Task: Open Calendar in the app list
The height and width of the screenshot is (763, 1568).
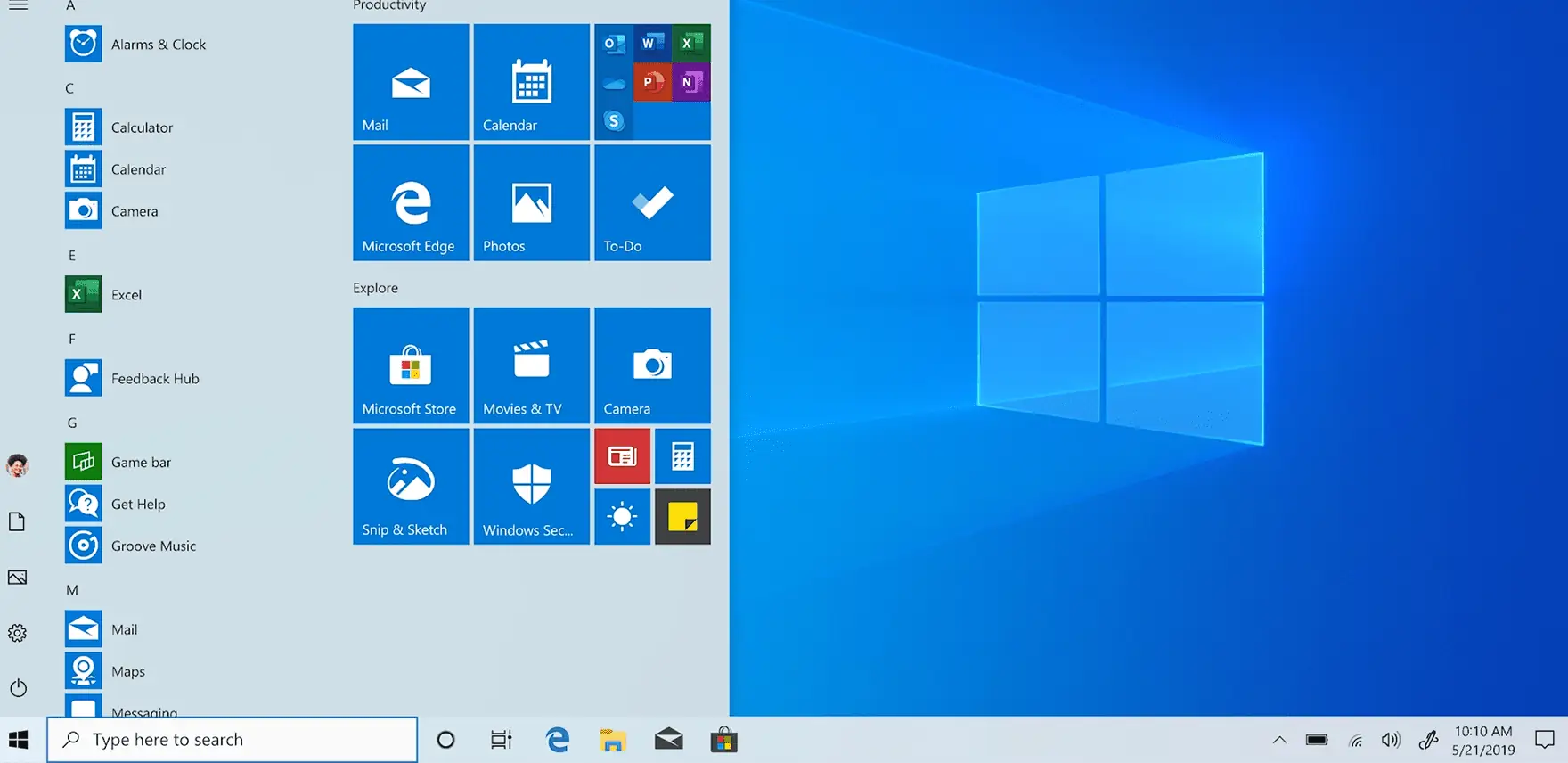Action: [x=116, y=169]
